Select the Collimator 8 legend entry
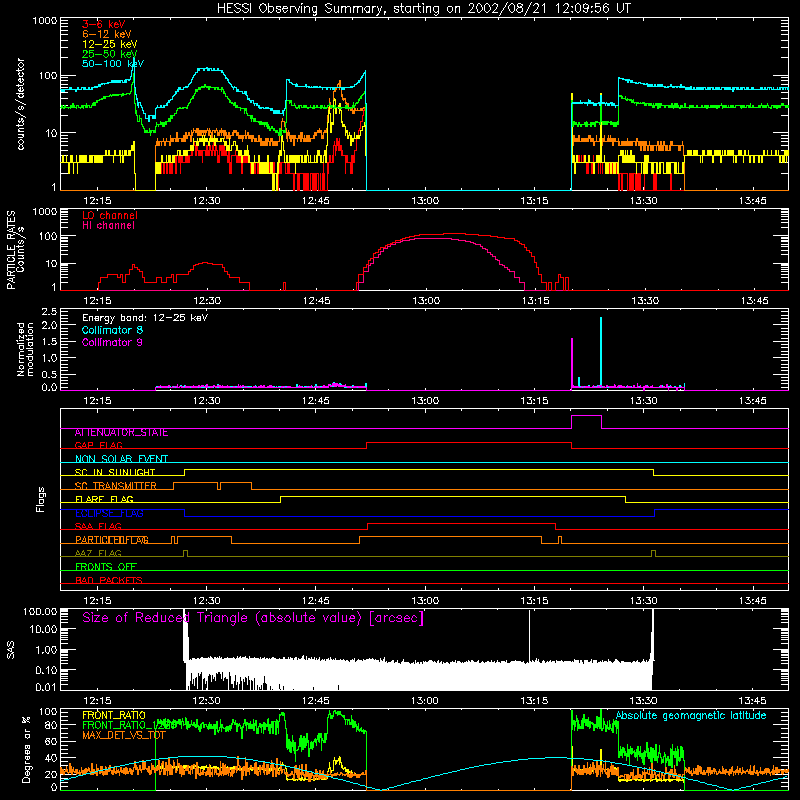Viewport: 800px width, 800px height. pyautogui.click(x=112, y=330)
